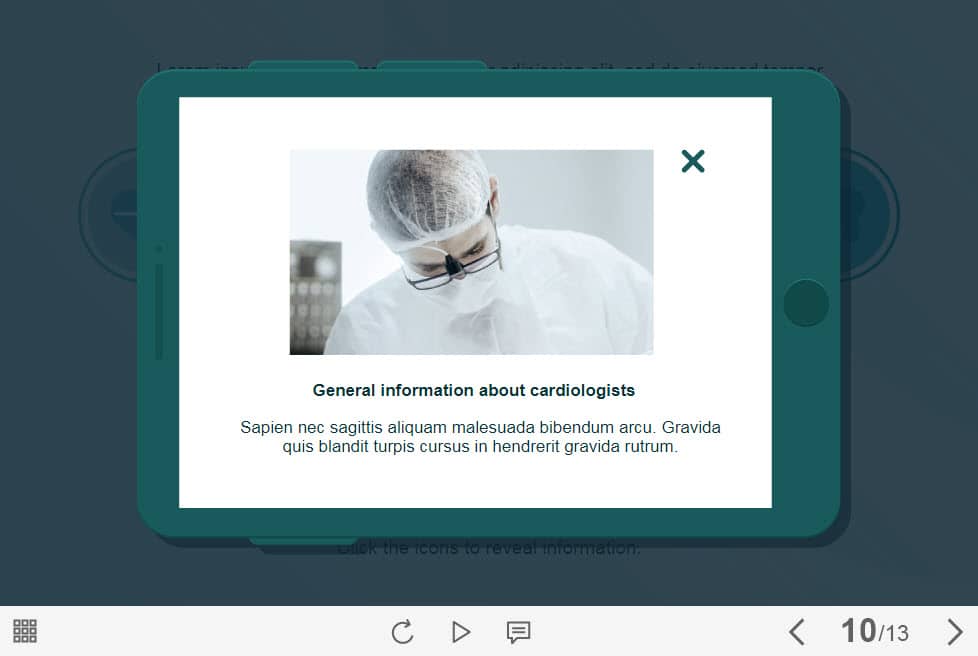Click the surgeon photo in the popup
This screenshot has width=978, height=656.
pyautogui.click(x=471, y=252)
